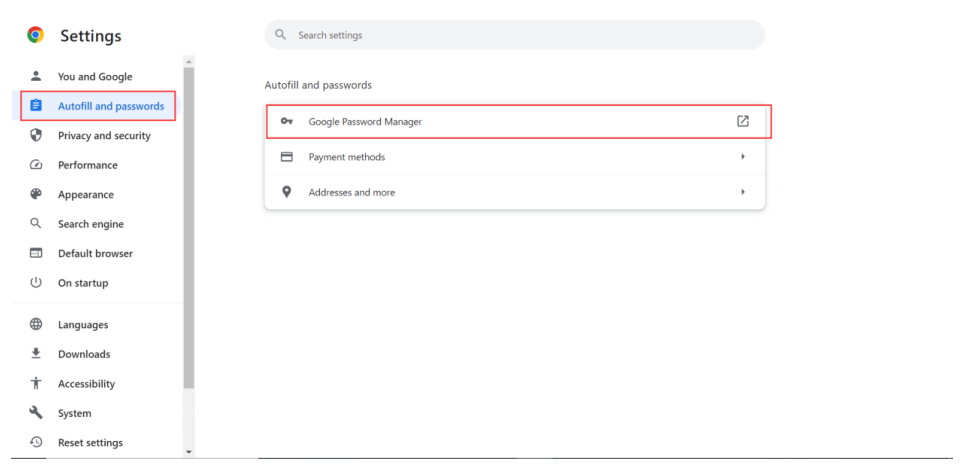Select Autofill and passwords in sidebar
Image resolution: width=960 pixels, height=464 pixels.
pos(110,106)
